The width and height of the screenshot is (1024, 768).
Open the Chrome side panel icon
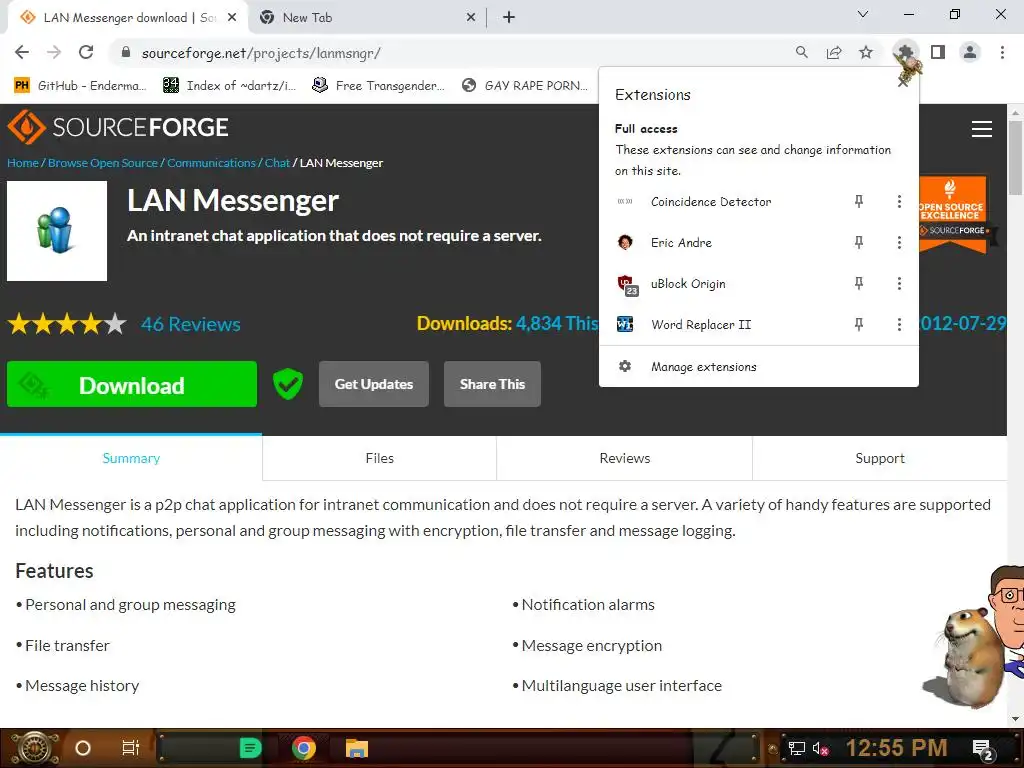click(x=938, y=52)
